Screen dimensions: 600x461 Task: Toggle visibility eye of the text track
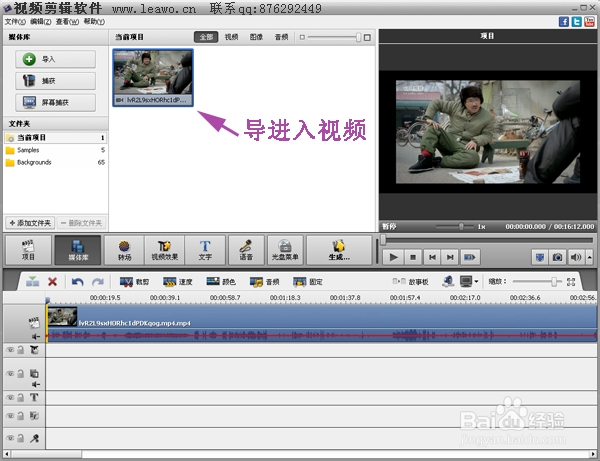click(x=11, y=398)
